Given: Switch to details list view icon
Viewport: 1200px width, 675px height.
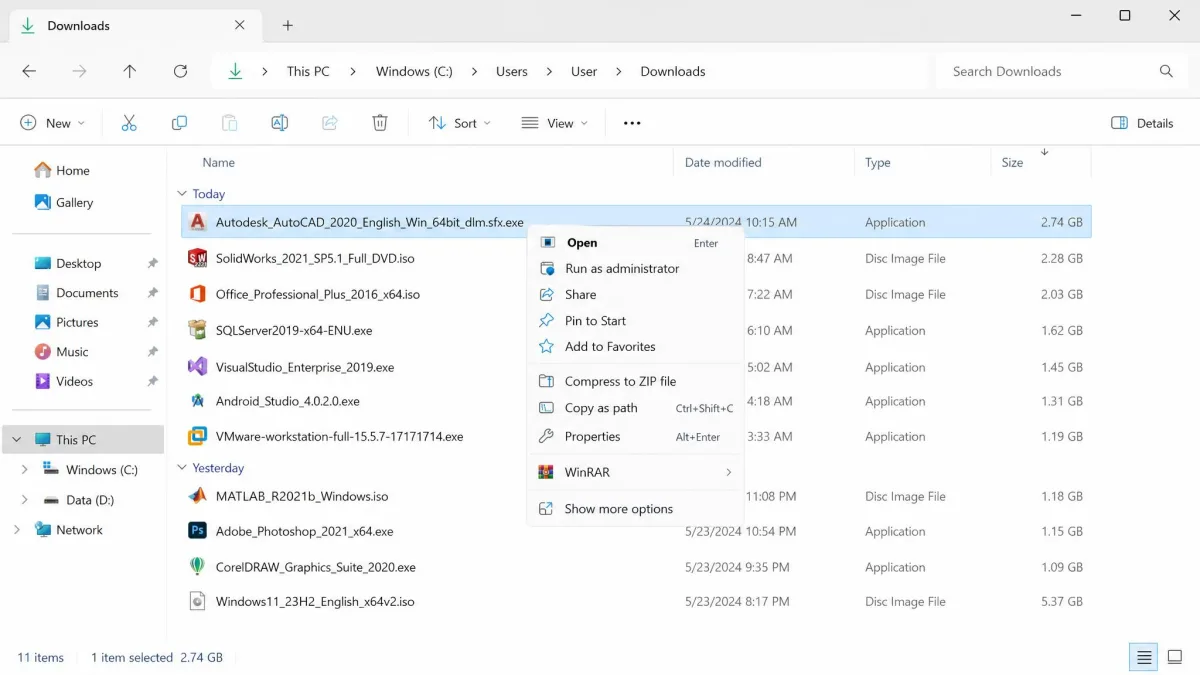Looking at the screenshot, I should (x=1144, y=657).
